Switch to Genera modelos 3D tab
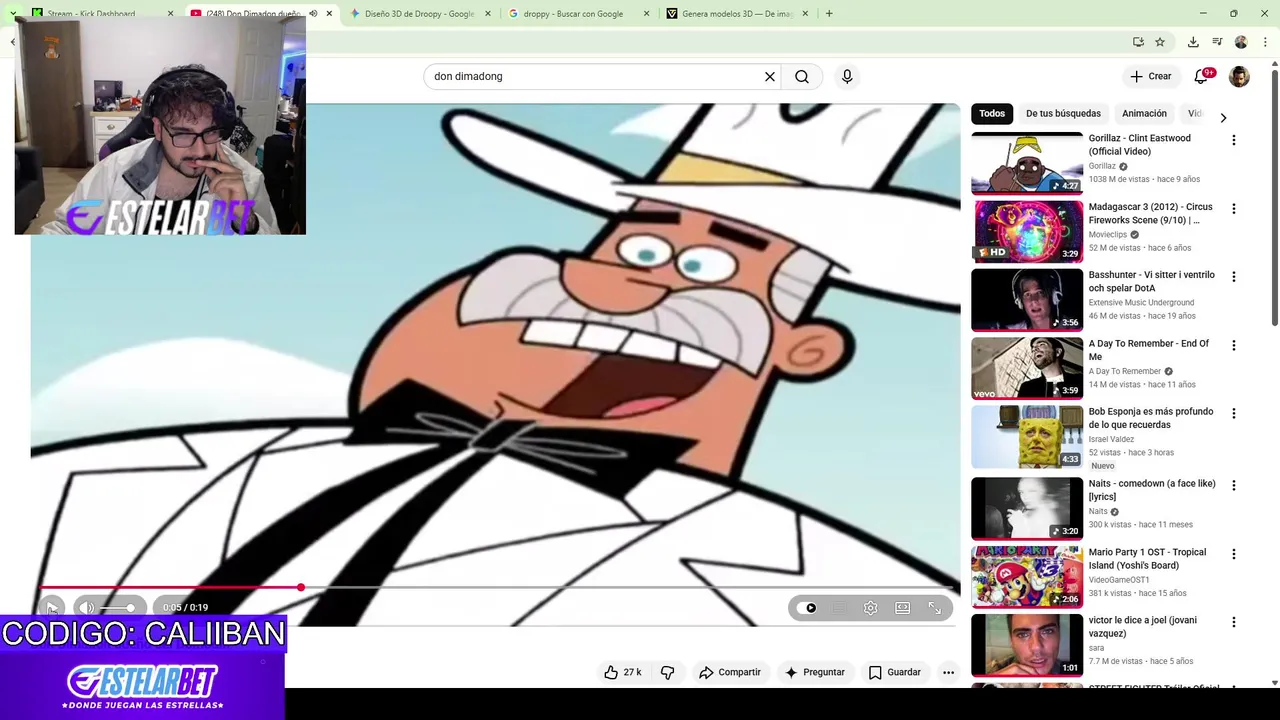Image resolution: width=1280 pixels, height=720 pixels. point(737,14)
